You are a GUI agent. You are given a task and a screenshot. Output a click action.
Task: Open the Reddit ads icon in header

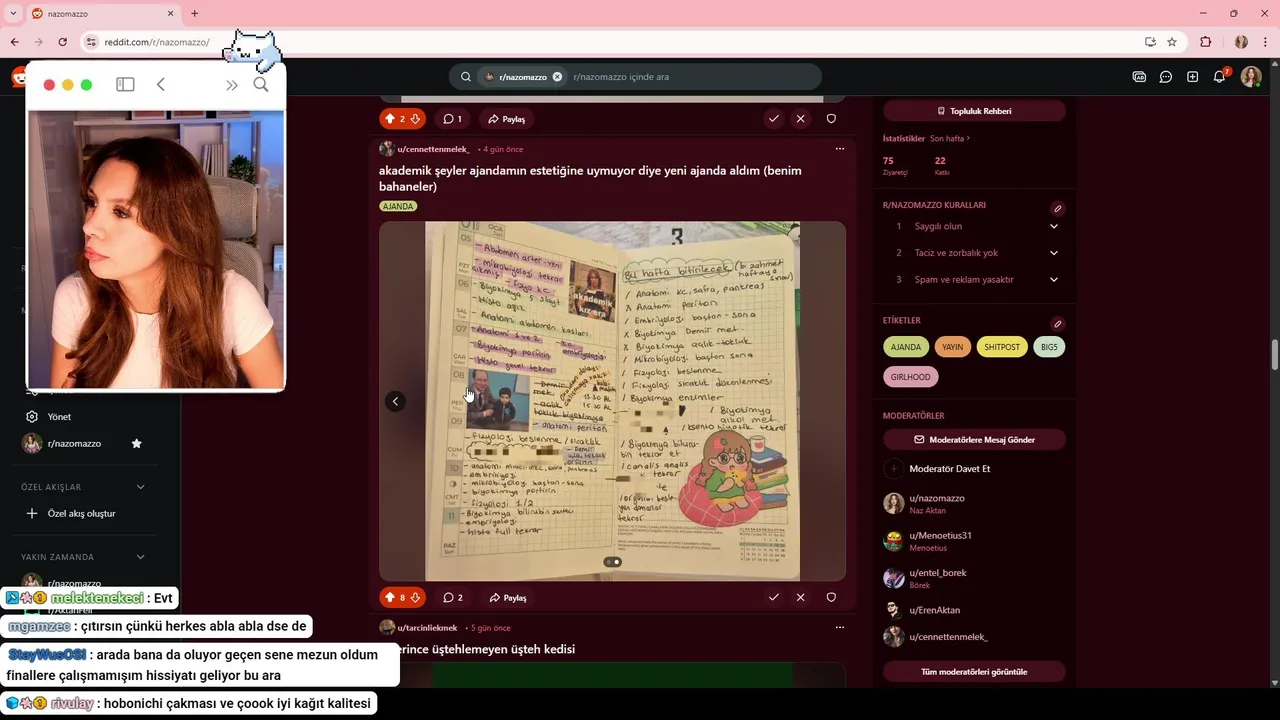(x=1139, y=77)
